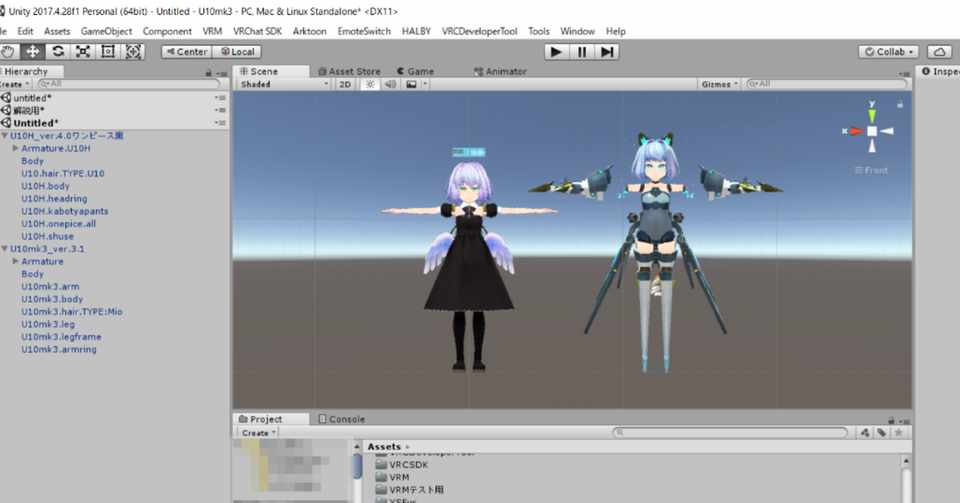Open the VRCSDK folder

[402, 465]
